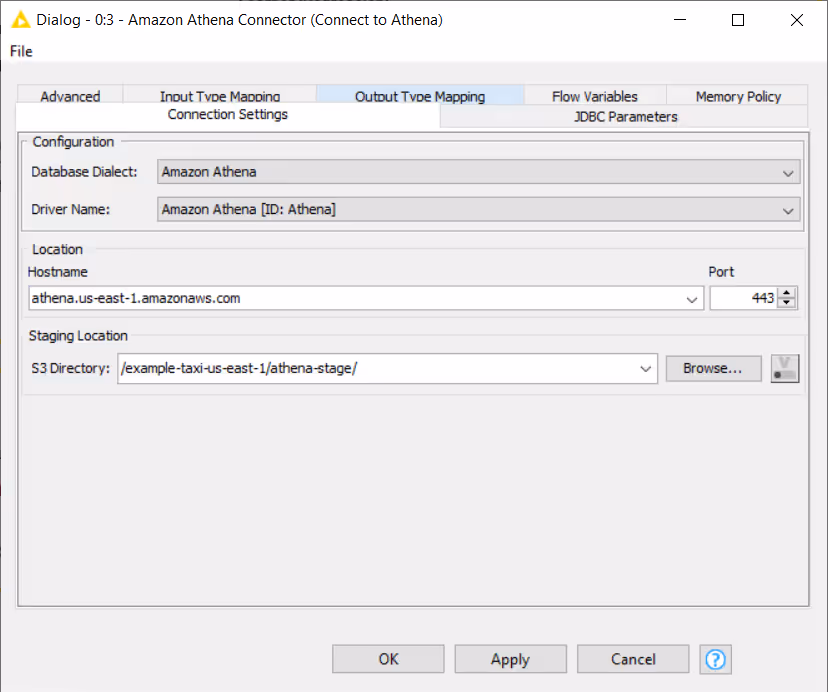Click the flow variable icon beside Browse
The height and width of the screenshot is (692, 828).
(x=784, y=368)
